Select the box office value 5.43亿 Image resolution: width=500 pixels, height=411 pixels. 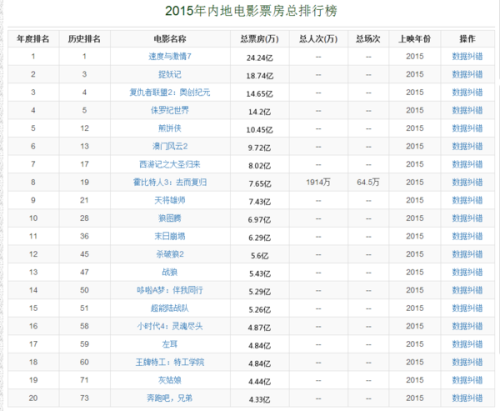click(260, 274)
